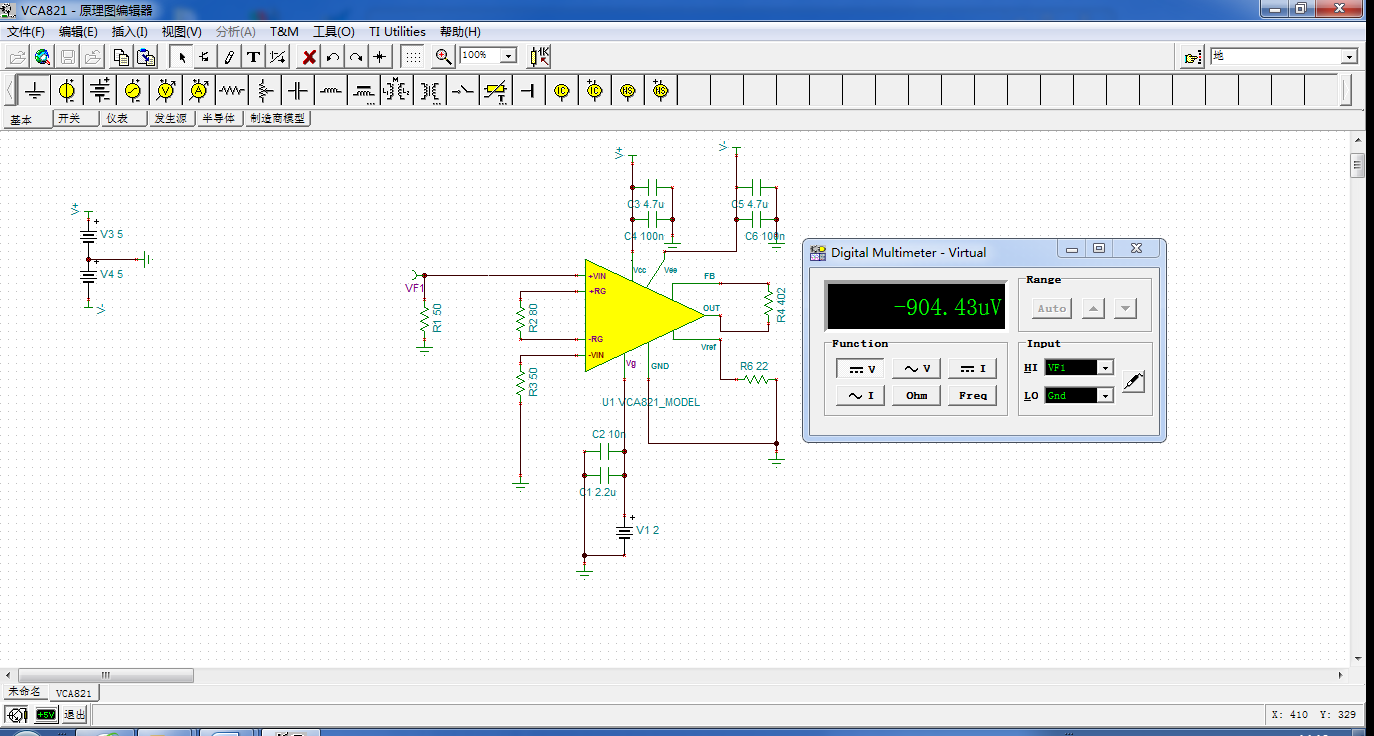
Task: Click the 退出 button in status bar
Action: coord(75,714)
